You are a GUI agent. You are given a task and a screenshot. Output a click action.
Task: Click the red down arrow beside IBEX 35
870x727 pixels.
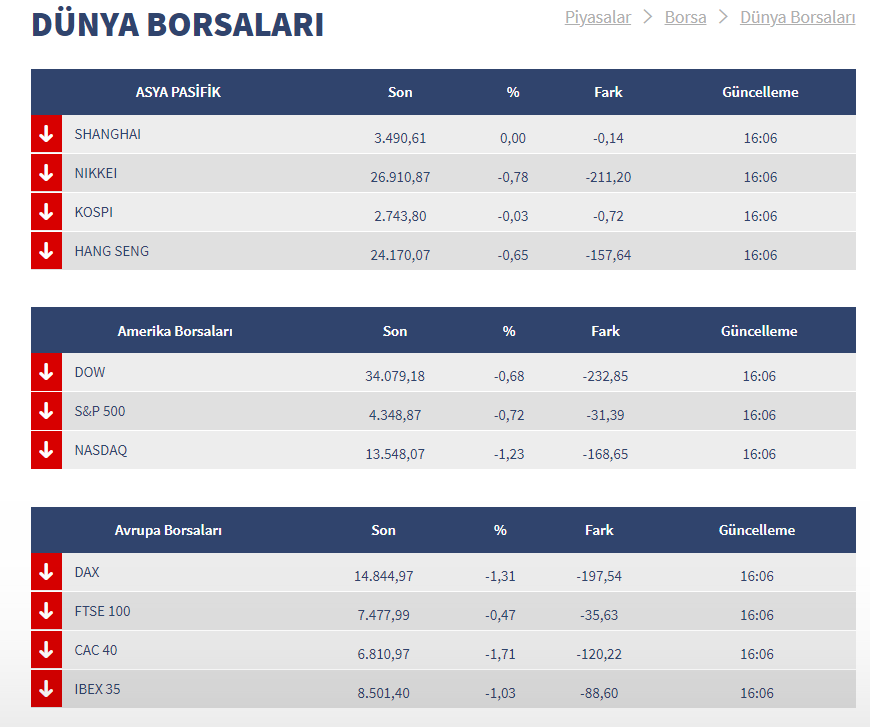tap(47, 689)
